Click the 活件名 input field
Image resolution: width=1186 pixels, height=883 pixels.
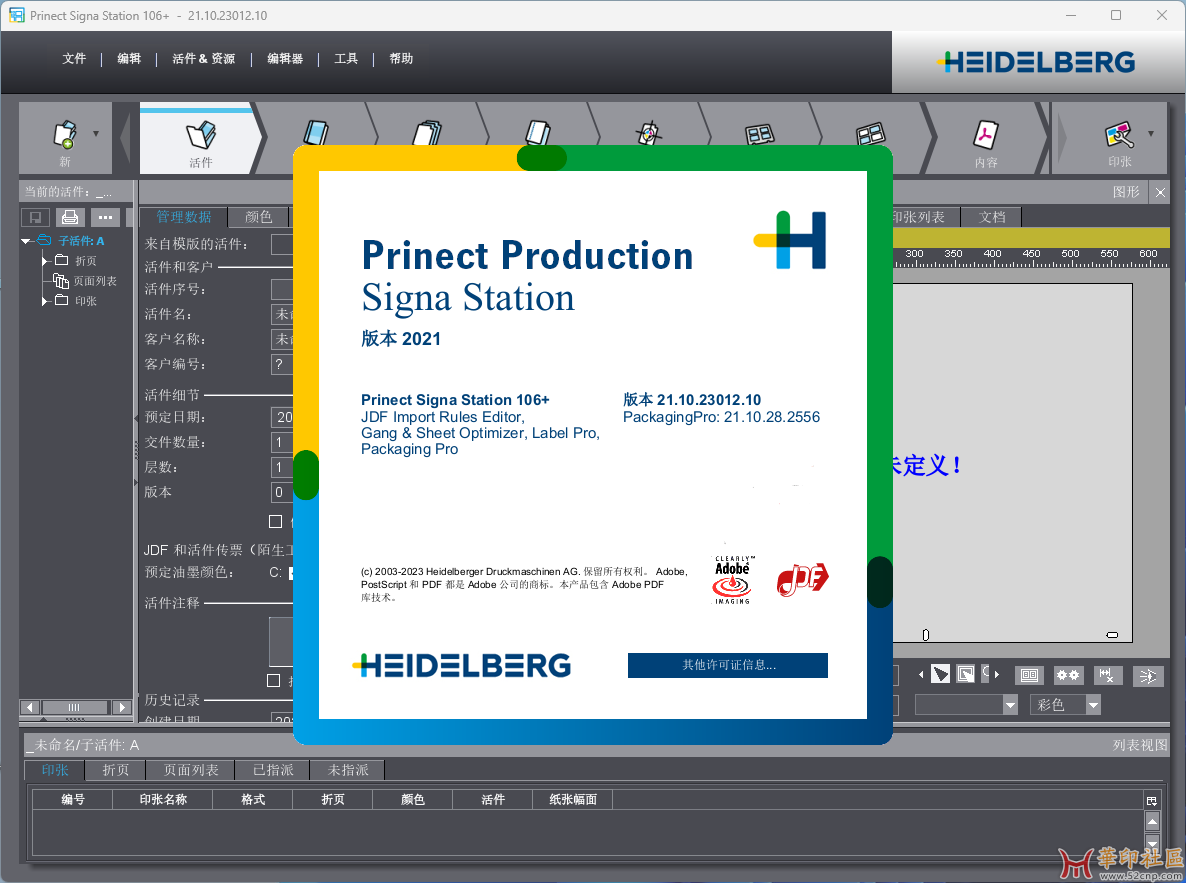[282, 314]
